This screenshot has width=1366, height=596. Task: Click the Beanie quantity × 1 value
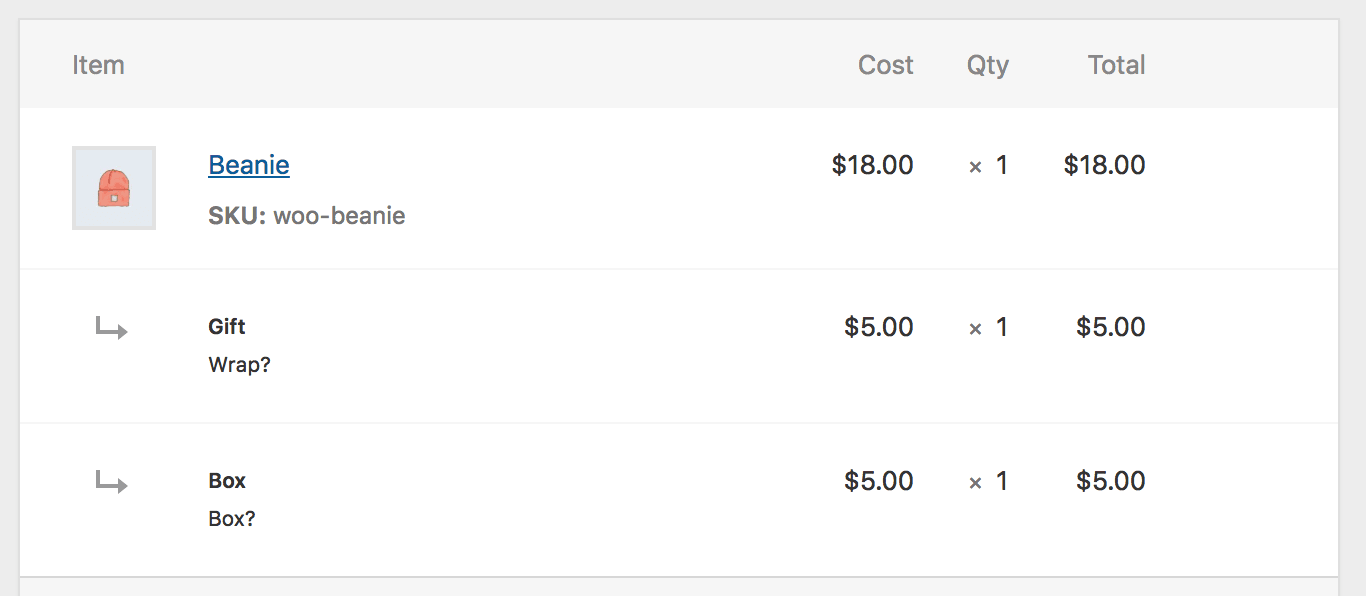[x=988, y=165]
